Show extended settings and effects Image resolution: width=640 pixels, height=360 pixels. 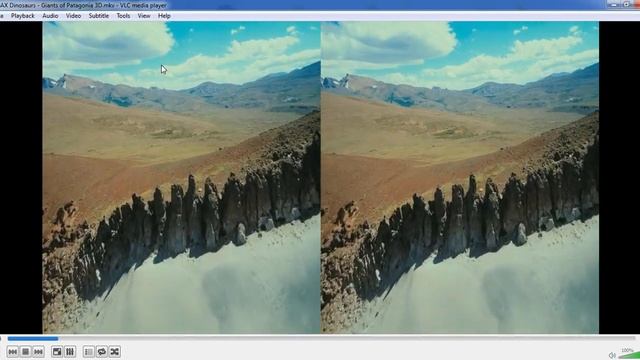[x=70, y=351]
